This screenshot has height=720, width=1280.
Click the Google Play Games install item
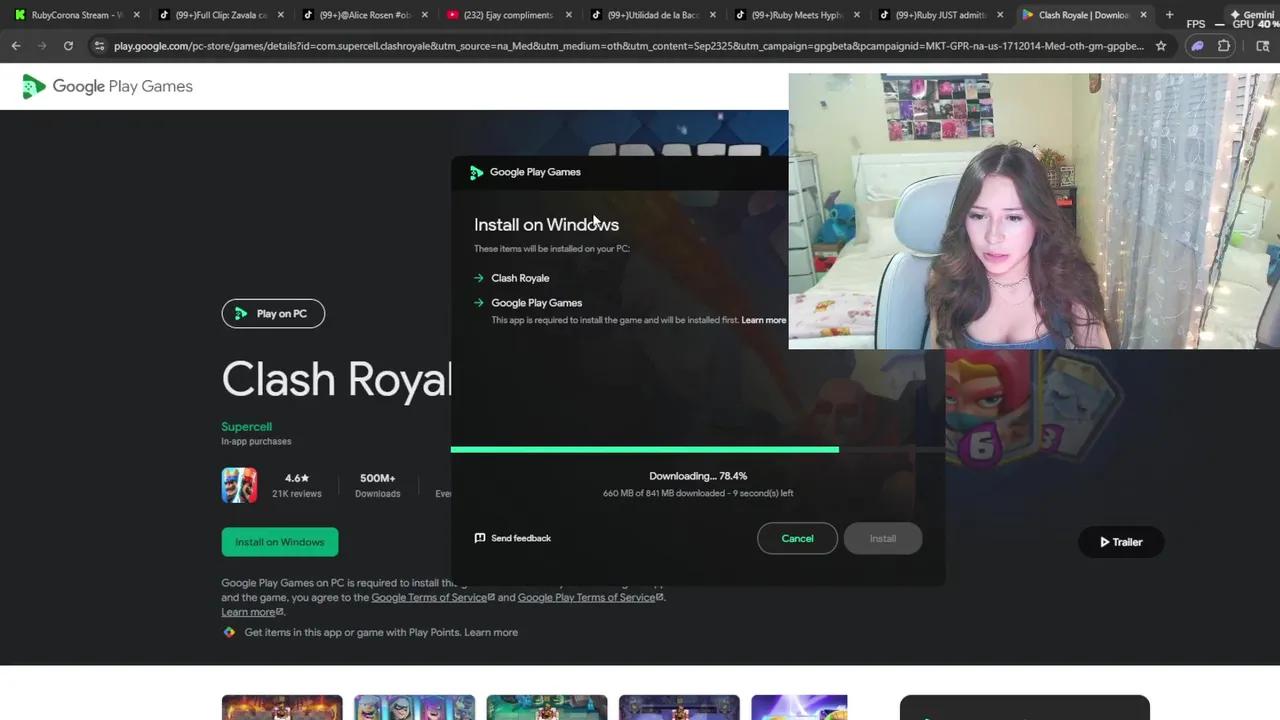536,303
